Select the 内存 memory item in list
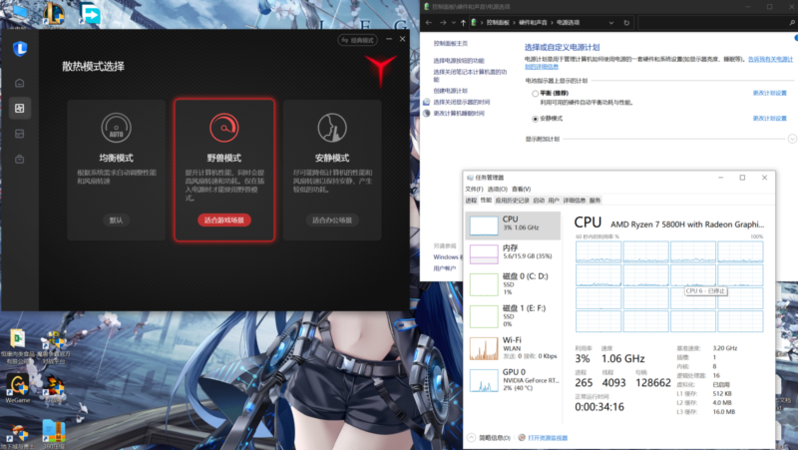 [515, 252]
